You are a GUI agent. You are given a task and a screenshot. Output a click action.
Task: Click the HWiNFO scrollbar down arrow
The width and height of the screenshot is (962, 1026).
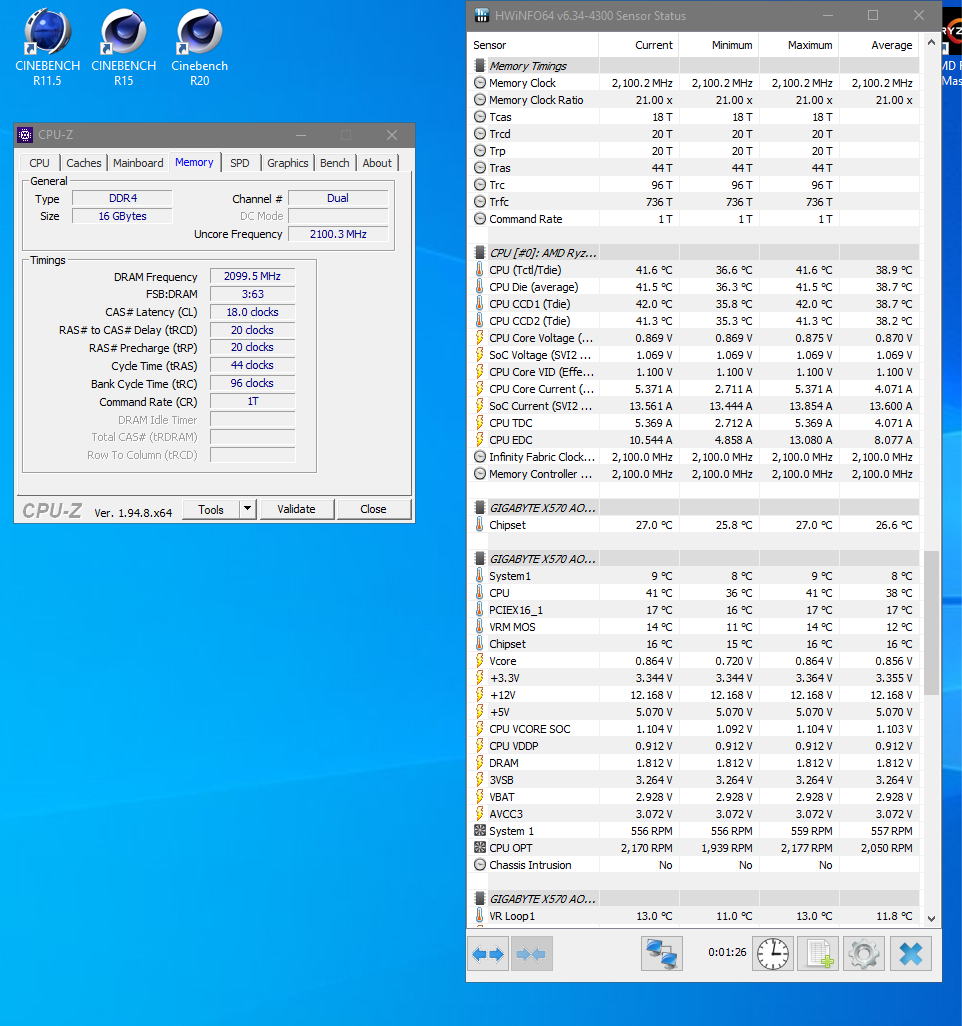pyautogui.click(x=931, y=918)
